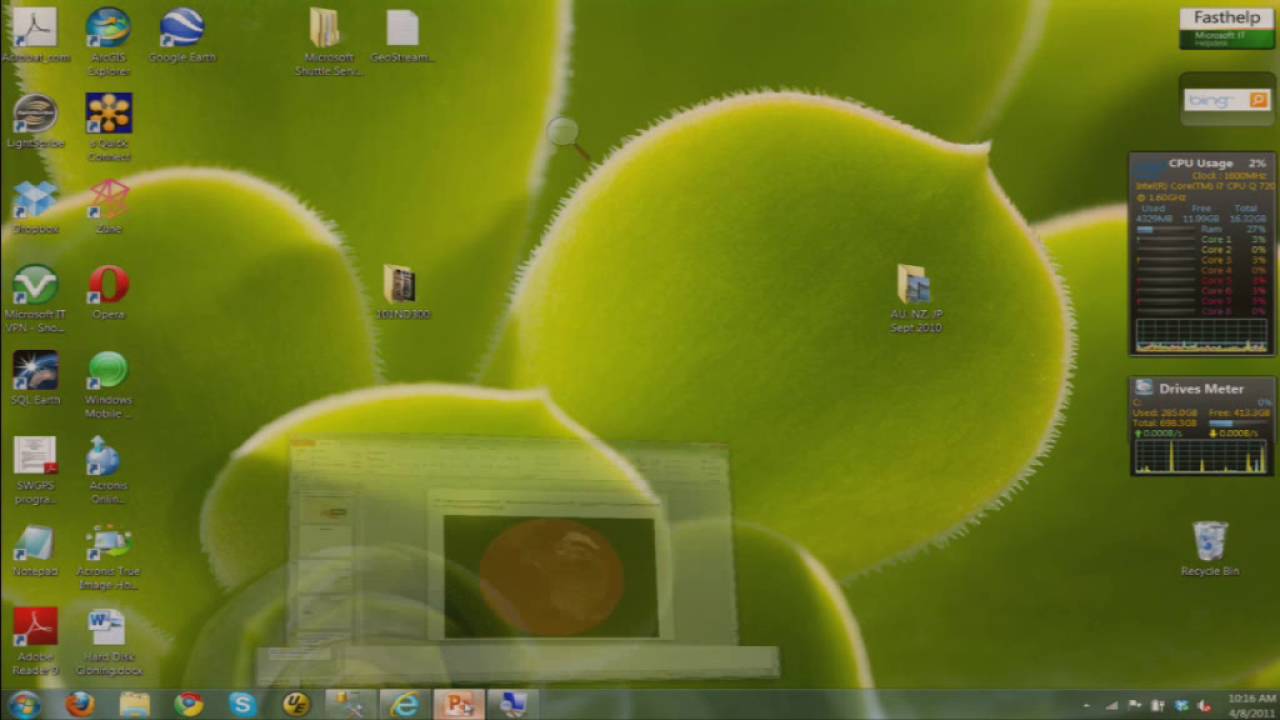1280x720 pixels.
Task: Click the Drives Meter gadget title
Action: 1201,389
